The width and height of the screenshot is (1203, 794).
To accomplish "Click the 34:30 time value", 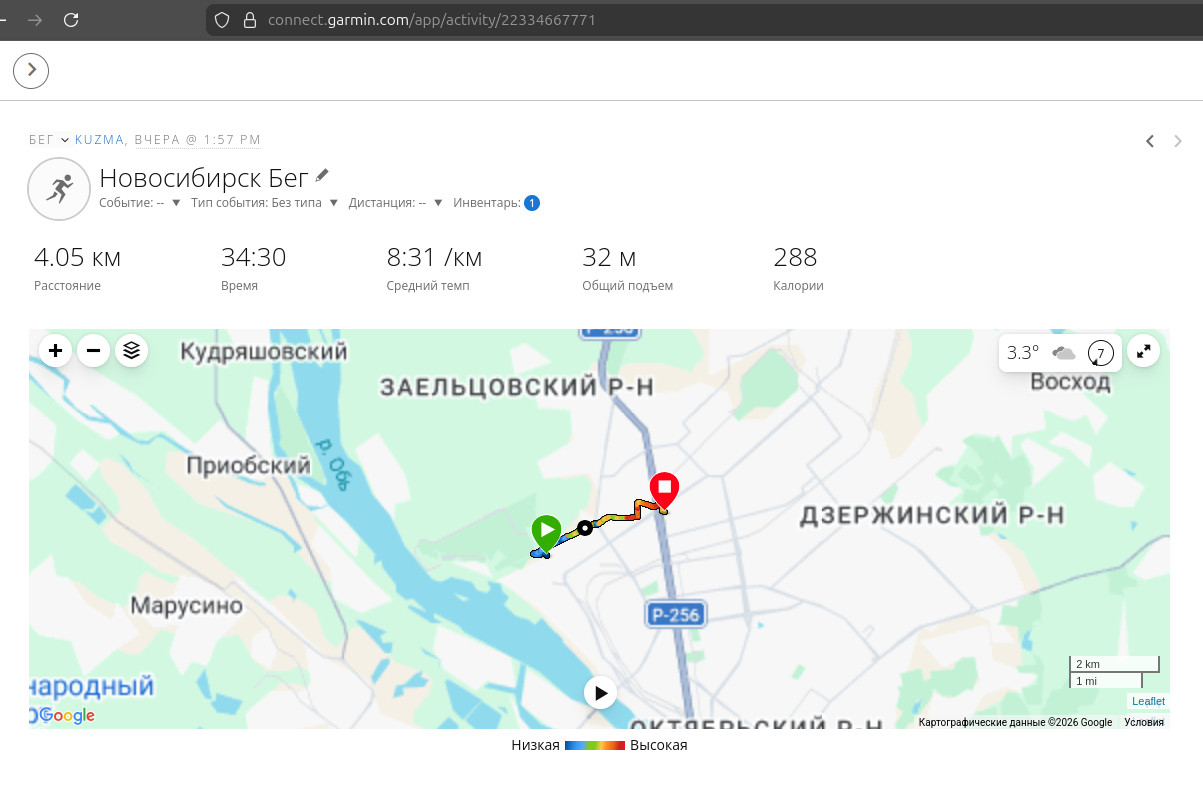I will pos(253,258).
